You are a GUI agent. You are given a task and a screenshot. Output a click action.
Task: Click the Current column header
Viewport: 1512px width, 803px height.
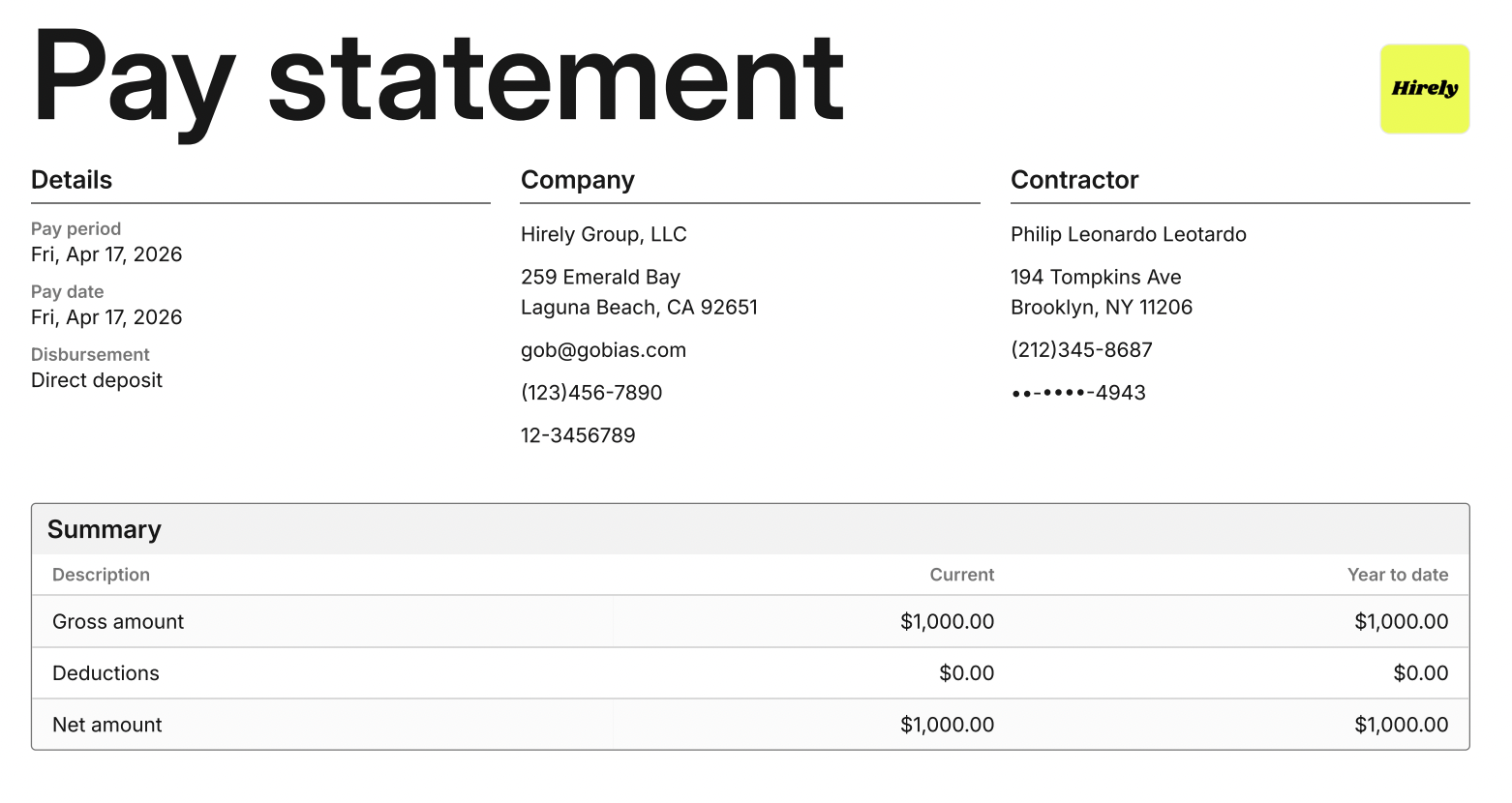[961, 575]
